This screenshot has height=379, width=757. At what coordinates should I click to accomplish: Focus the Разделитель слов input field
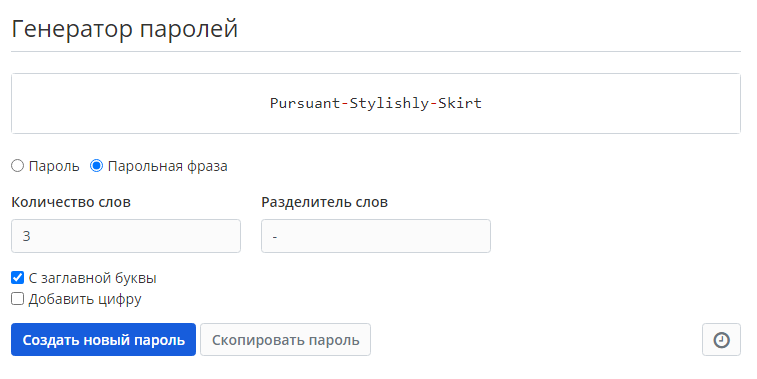coord(376,236)
